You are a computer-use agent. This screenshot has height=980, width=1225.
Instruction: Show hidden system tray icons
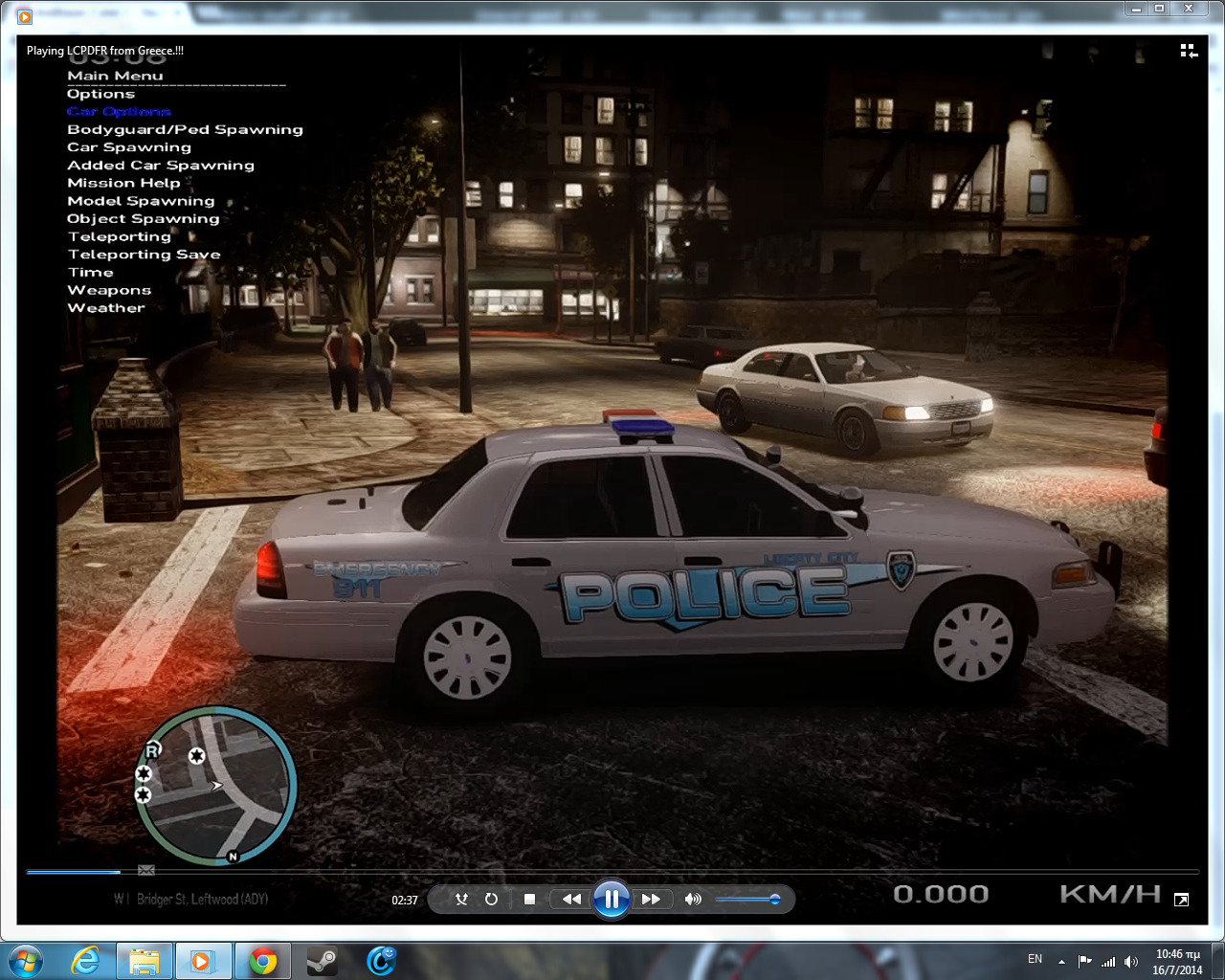tap(1061, 961)
